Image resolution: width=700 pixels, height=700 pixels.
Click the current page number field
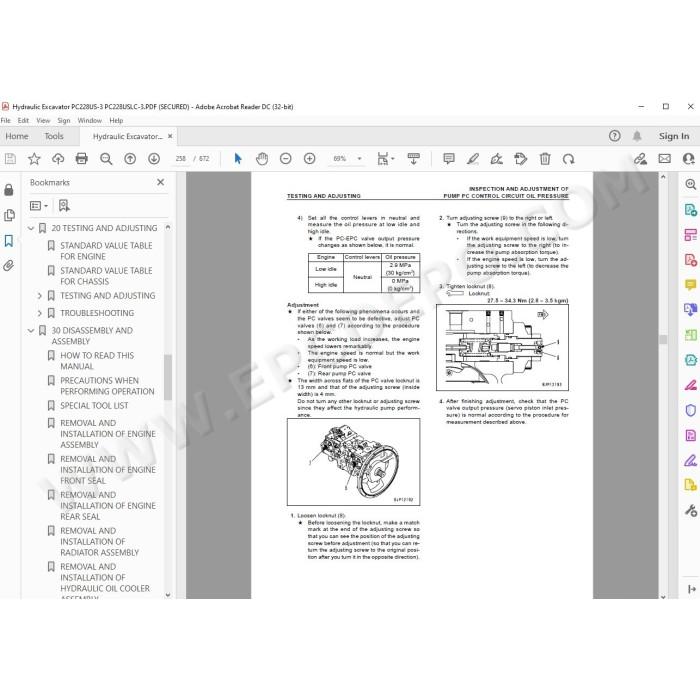[x=180, y=158]
